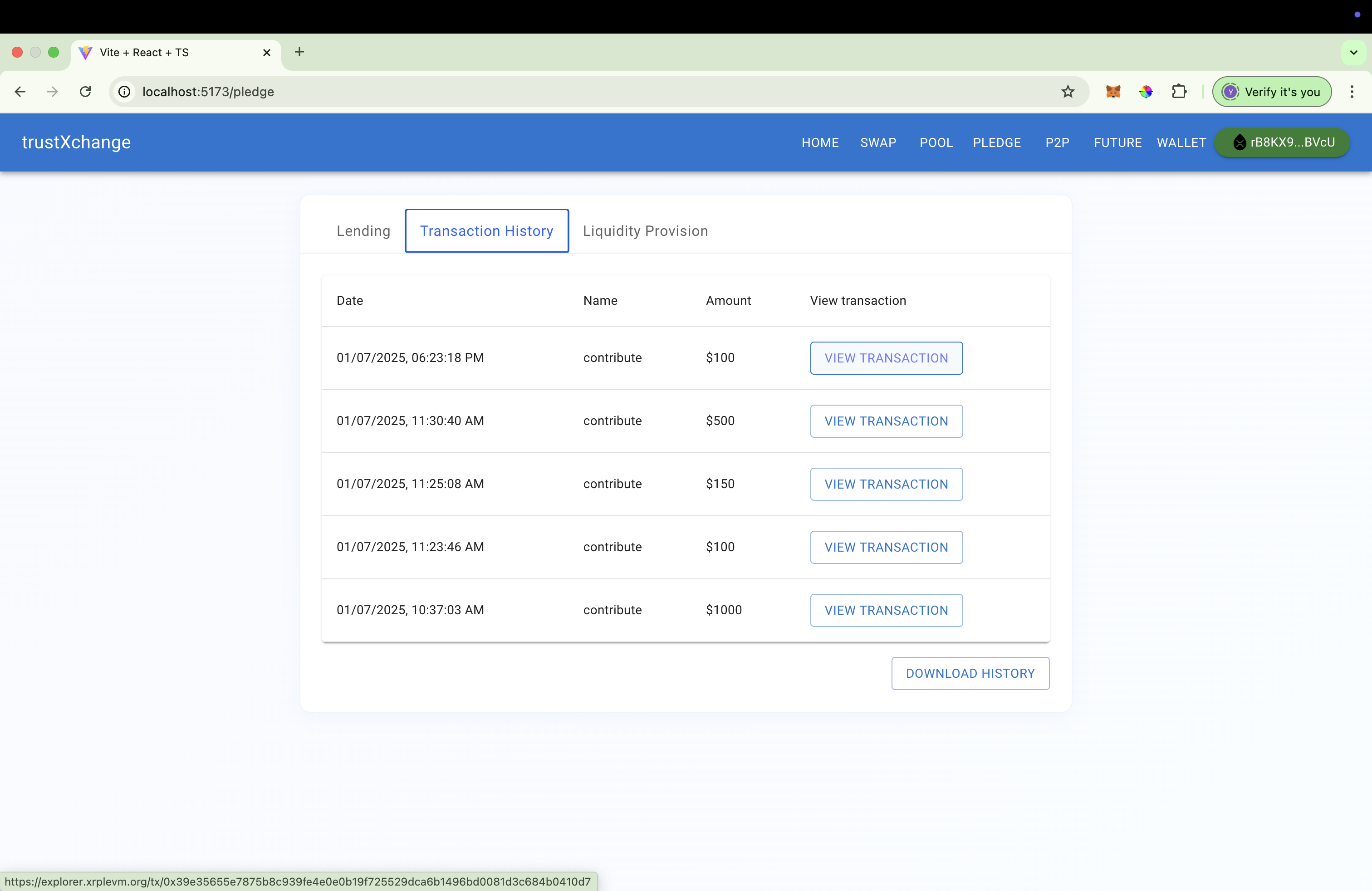The image size is (1372, 891).
Task: Click the MetaMask fox extension icon
Action: (1112, 92)
